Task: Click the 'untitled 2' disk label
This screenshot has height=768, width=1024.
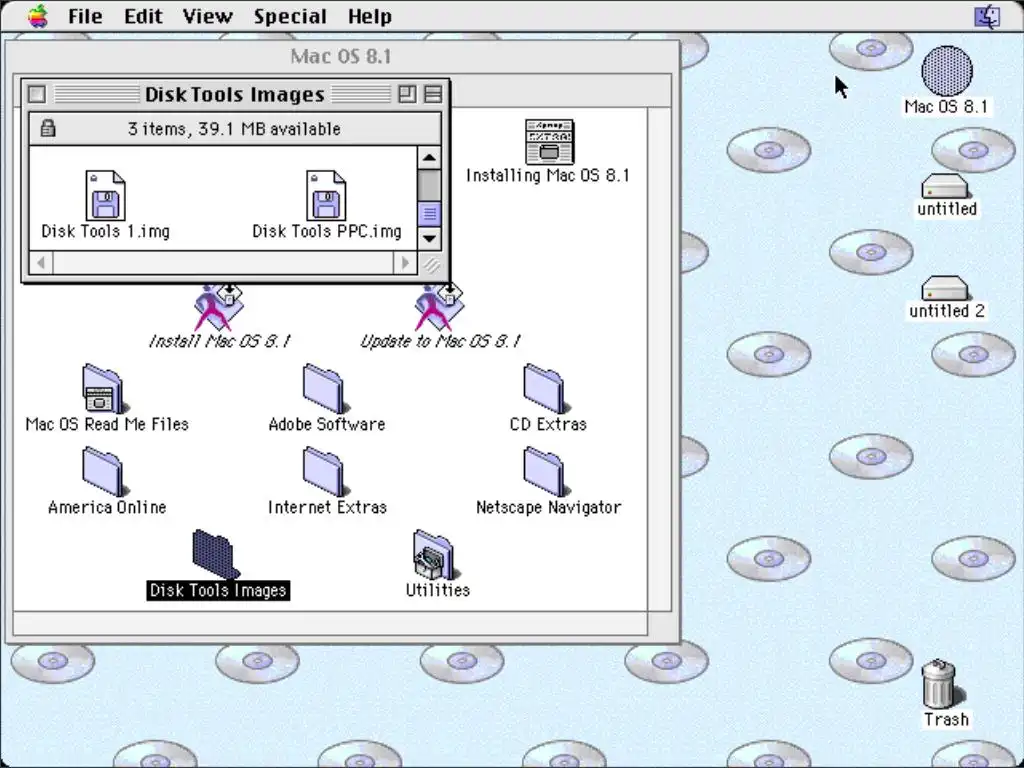Action: pos(946,311)
